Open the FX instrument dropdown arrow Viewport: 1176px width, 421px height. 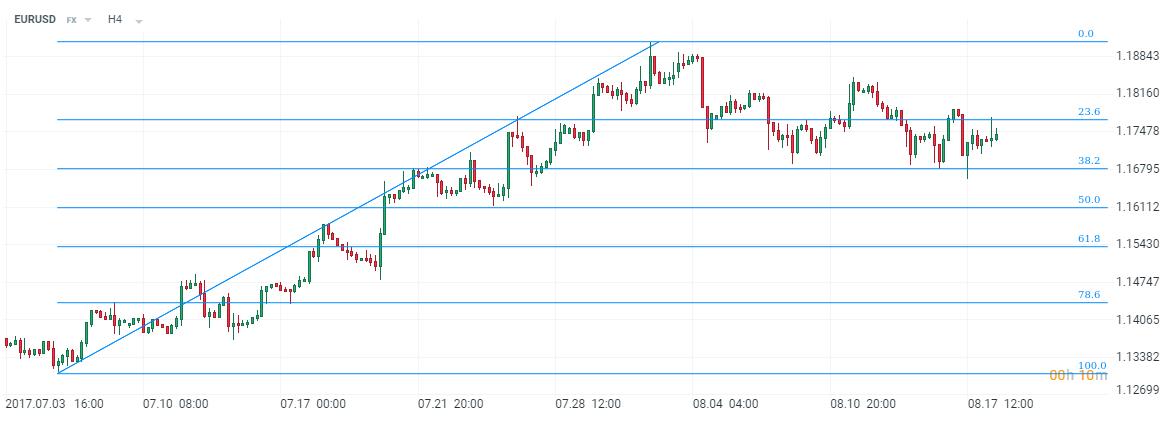tap(89, 20)
